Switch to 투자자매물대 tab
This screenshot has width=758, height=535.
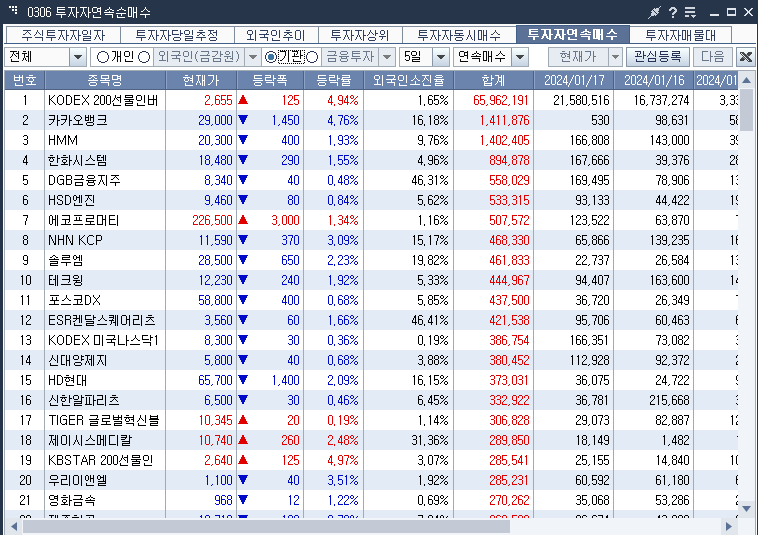click(680, 35)
